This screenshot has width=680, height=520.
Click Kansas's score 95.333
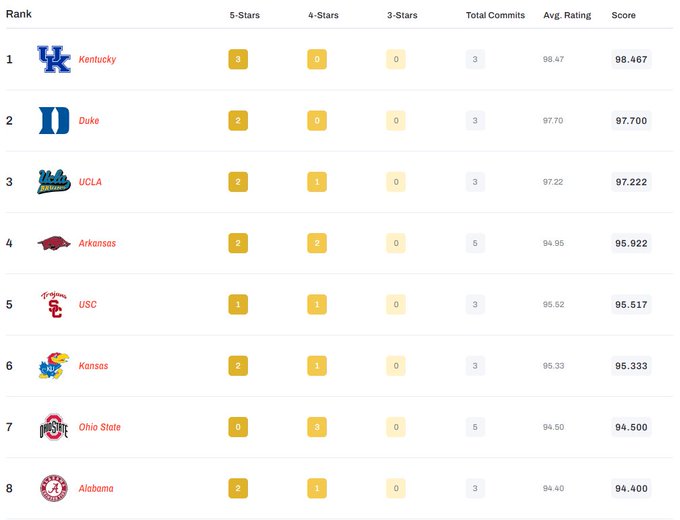click(631, 366)
